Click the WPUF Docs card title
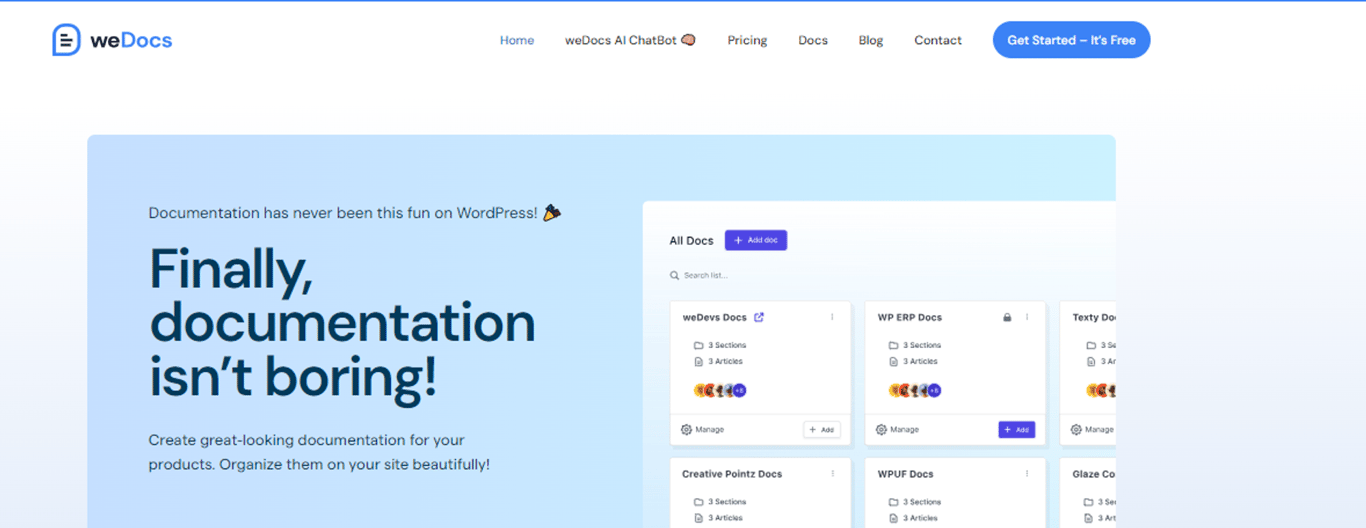This screenshot has width=1366, height=528. pos(906,474)
